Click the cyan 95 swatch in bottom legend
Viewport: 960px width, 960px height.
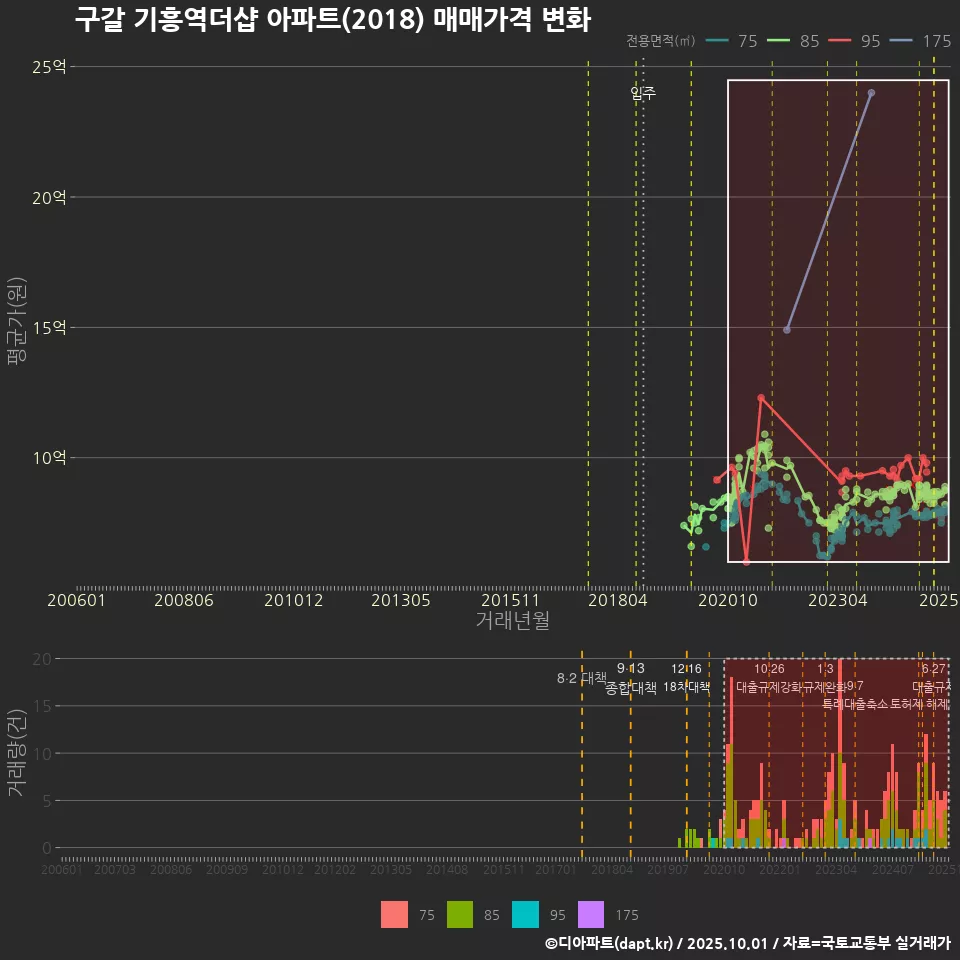[x=525, y=914]
